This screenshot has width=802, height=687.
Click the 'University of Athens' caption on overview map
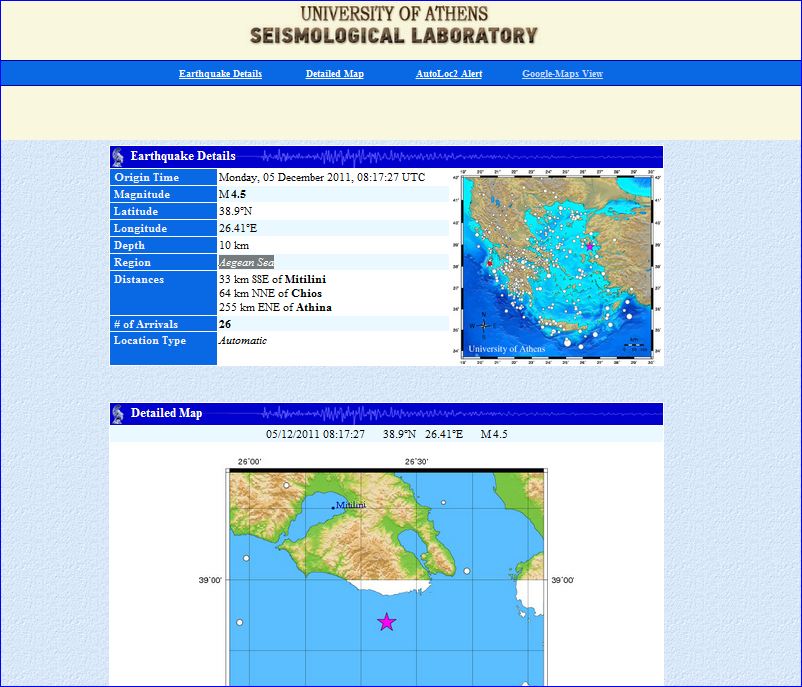[506, 349]
